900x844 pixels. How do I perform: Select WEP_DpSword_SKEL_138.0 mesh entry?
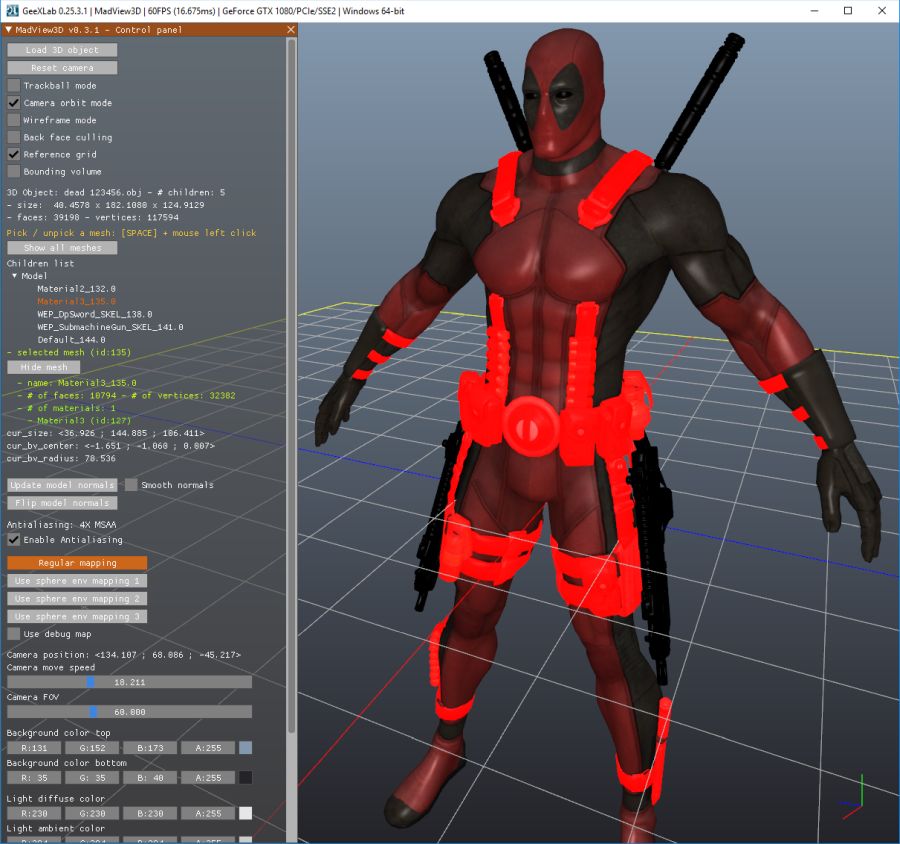[95, 314]
